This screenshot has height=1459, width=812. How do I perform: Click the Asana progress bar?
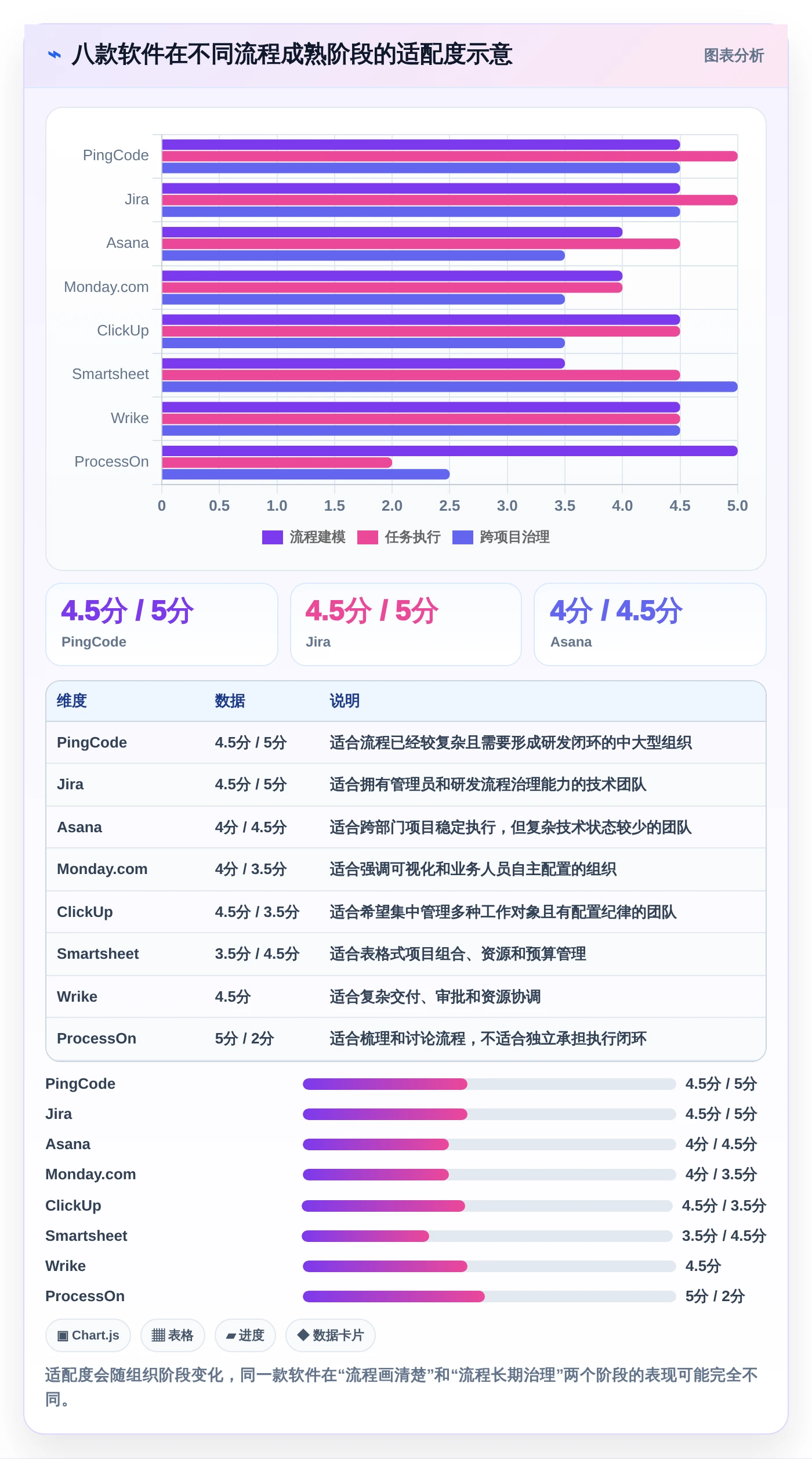490,1144
